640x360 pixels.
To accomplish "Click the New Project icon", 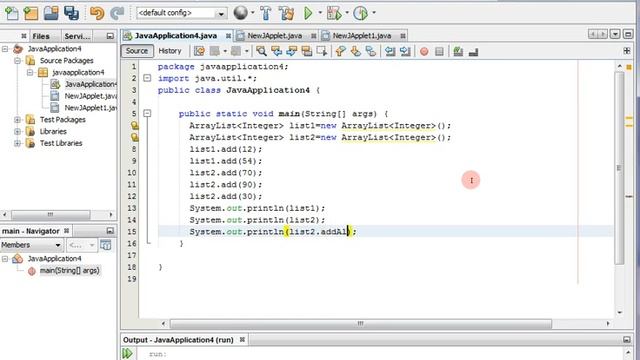I will 31,13.
